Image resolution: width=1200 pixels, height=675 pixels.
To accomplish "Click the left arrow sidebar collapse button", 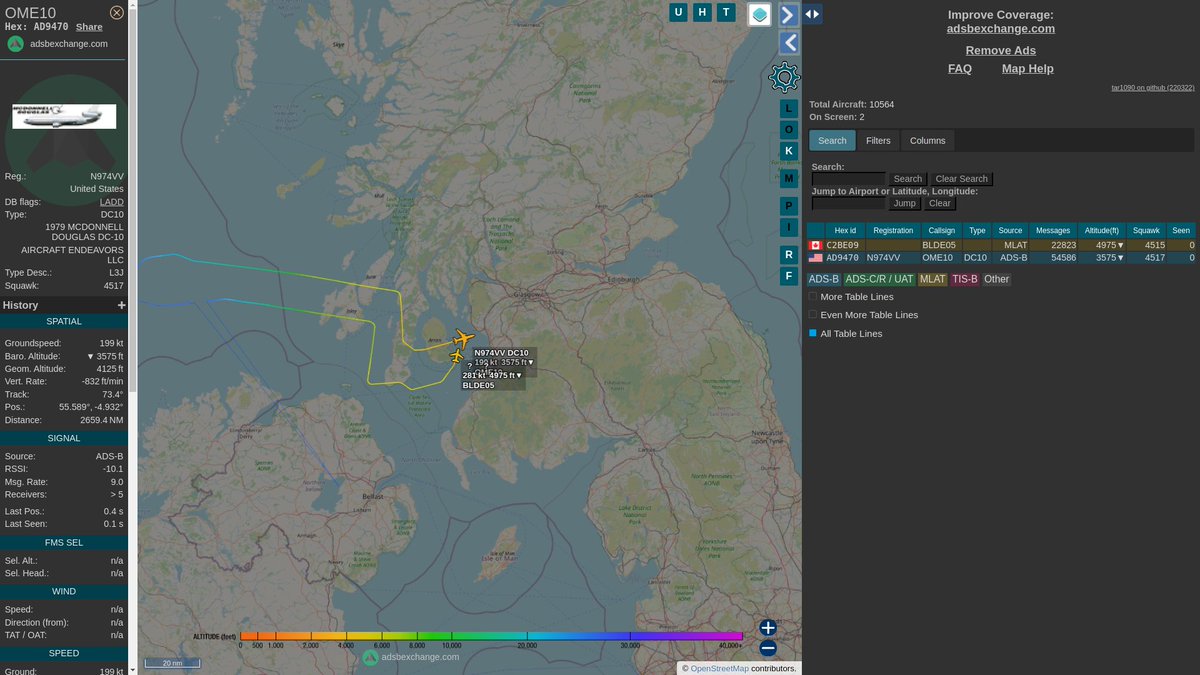I will pyautogui.click(x=788, y=42).
